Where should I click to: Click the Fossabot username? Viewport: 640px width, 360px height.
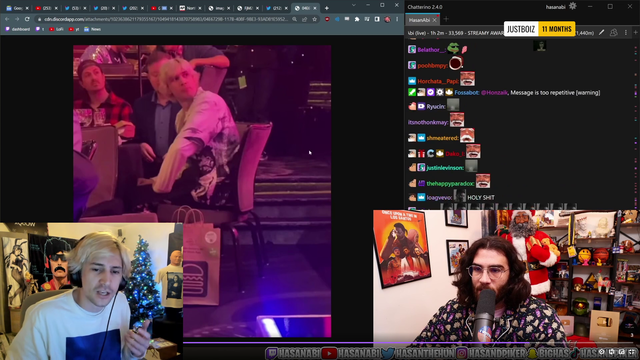(467, 93)
